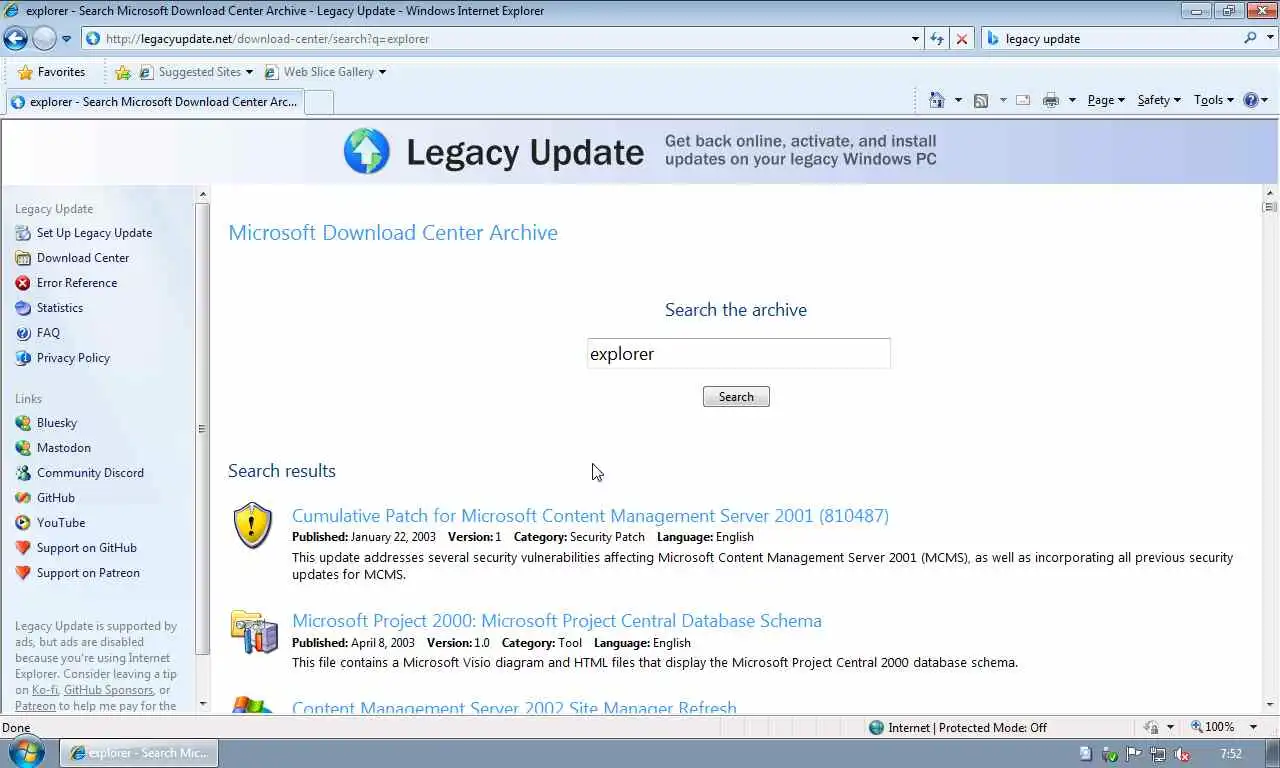The image size is (1280, 768).
Task: Open the Mastodon link
Action: click(64, 448)
